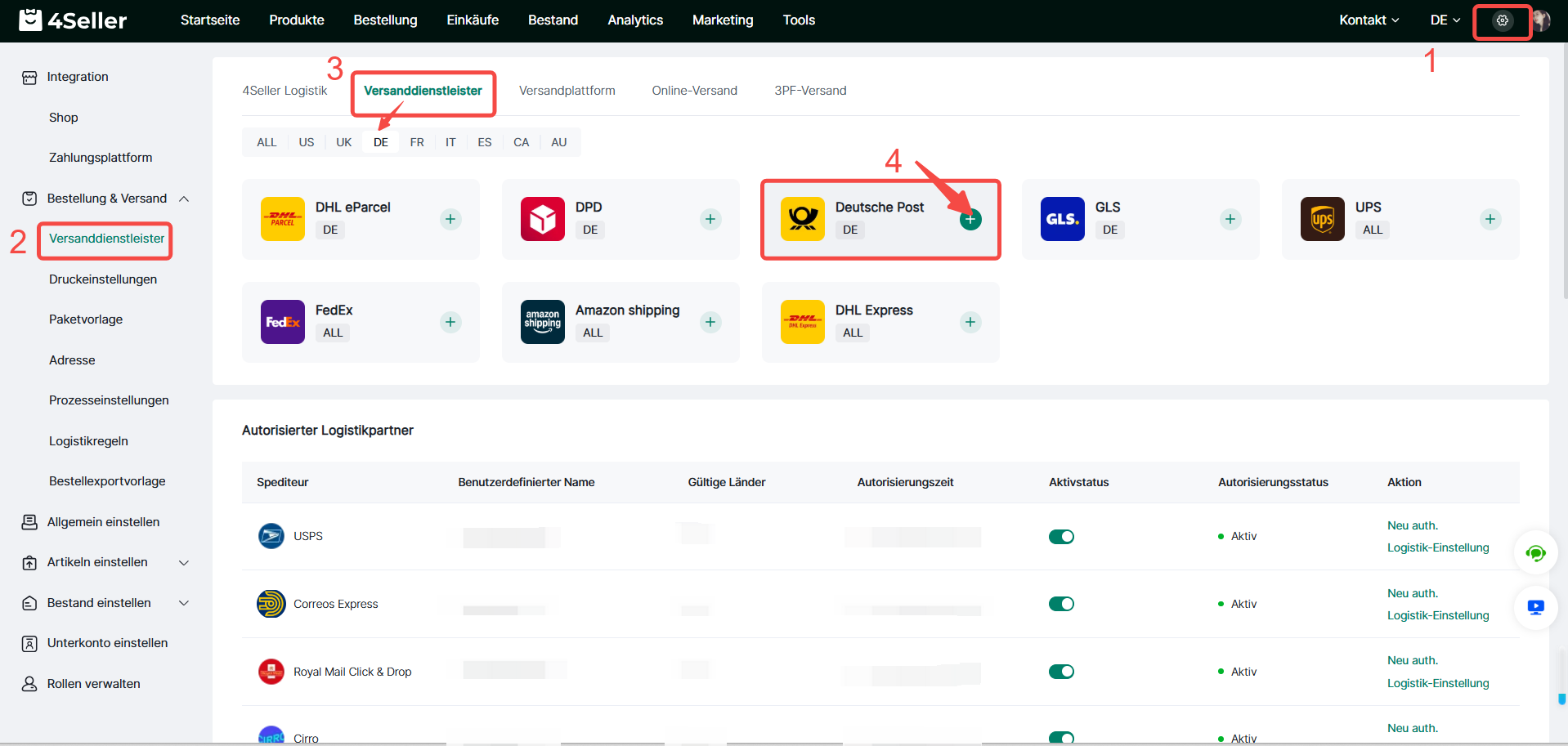Open the green chat support icon
Viewport: 1568px width, 746px height.
tap(1535, 553)
